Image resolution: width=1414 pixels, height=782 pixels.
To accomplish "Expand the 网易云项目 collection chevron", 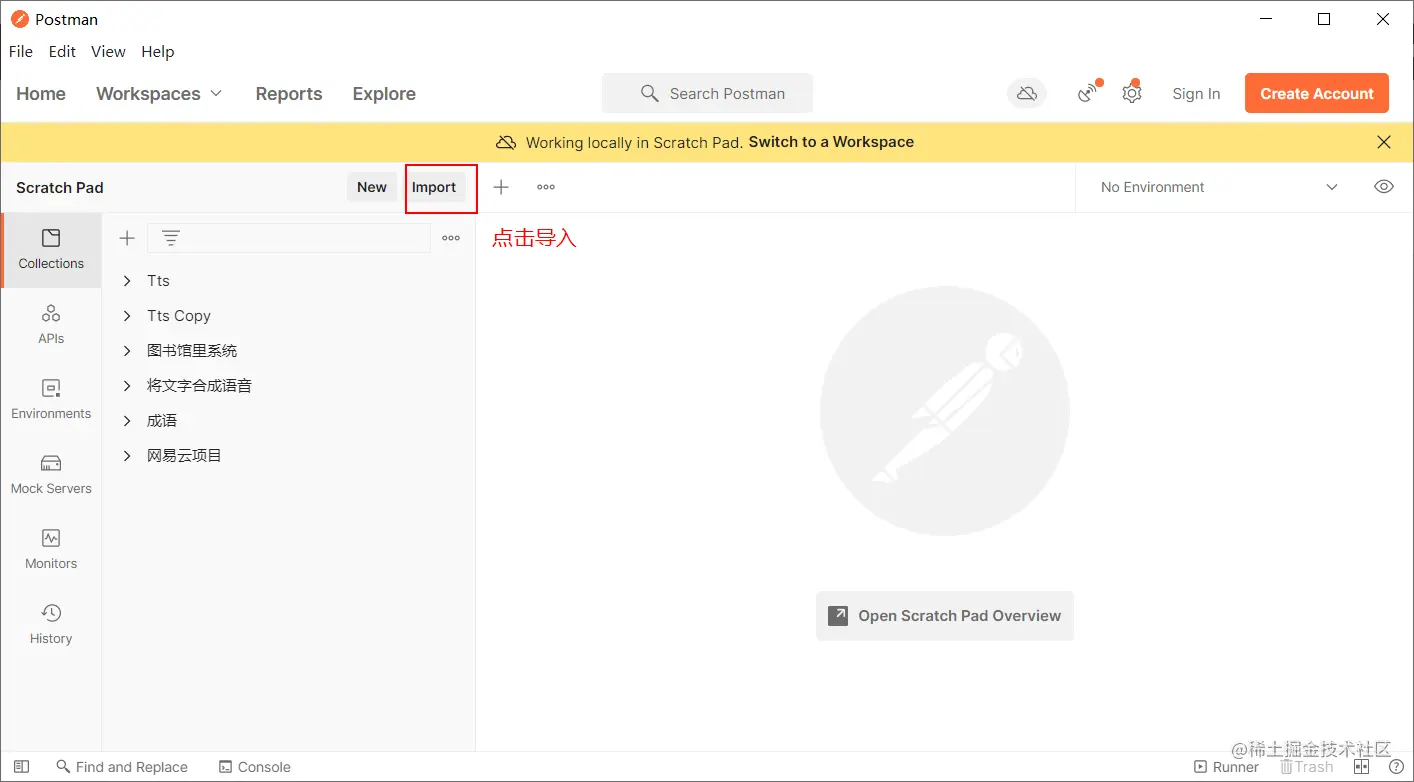I will [127, 456].
